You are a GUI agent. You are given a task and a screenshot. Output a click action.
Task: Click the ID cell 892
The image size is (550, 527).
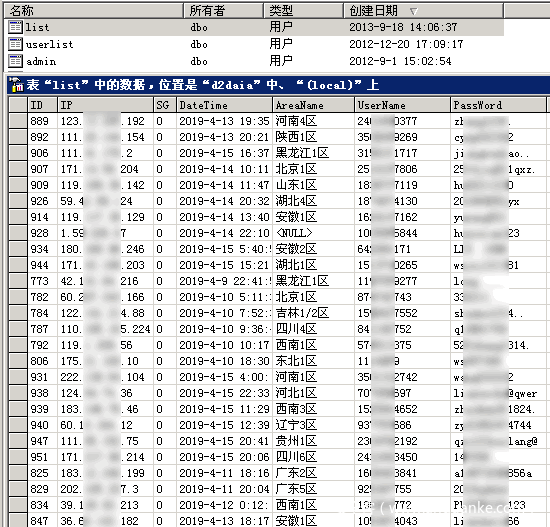coord(42,137)
